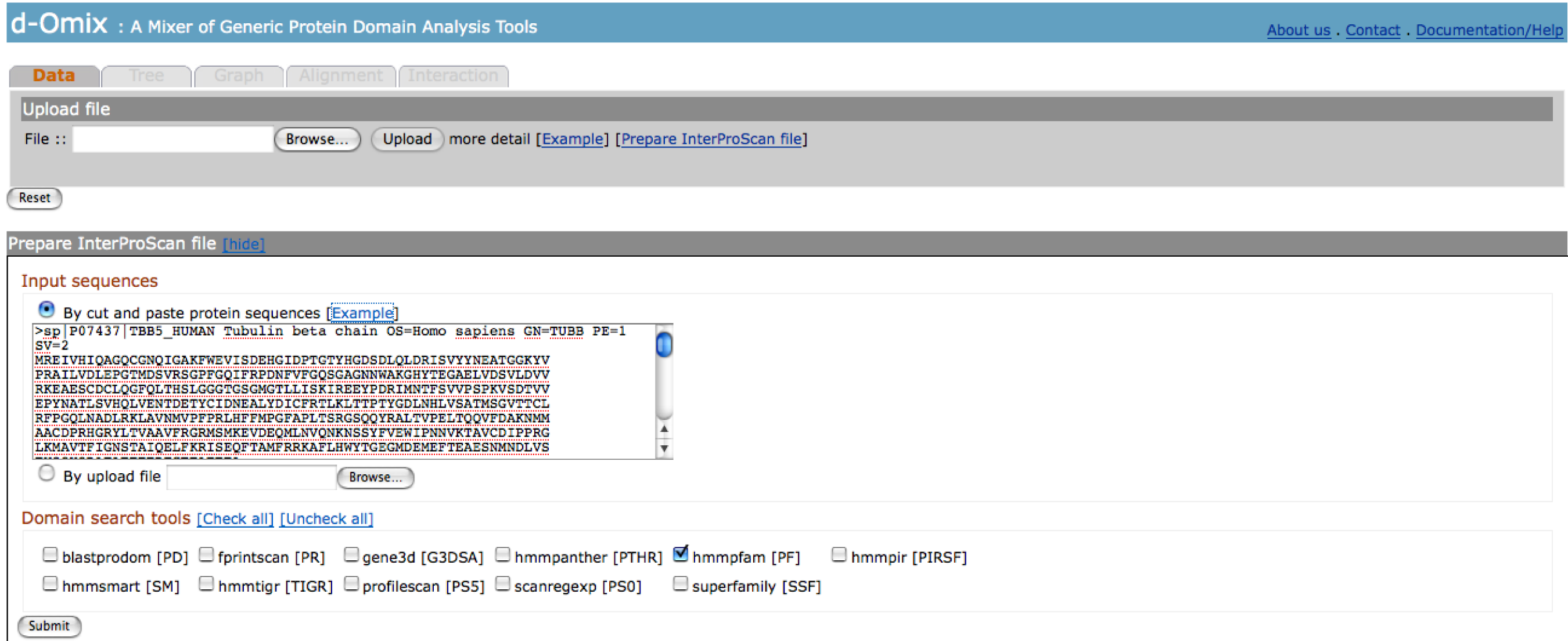The width and height of the screenshot is (1568, 641).
Task: Enable gene3d [G3DSA] checkbox
Action: pos(351,554)
